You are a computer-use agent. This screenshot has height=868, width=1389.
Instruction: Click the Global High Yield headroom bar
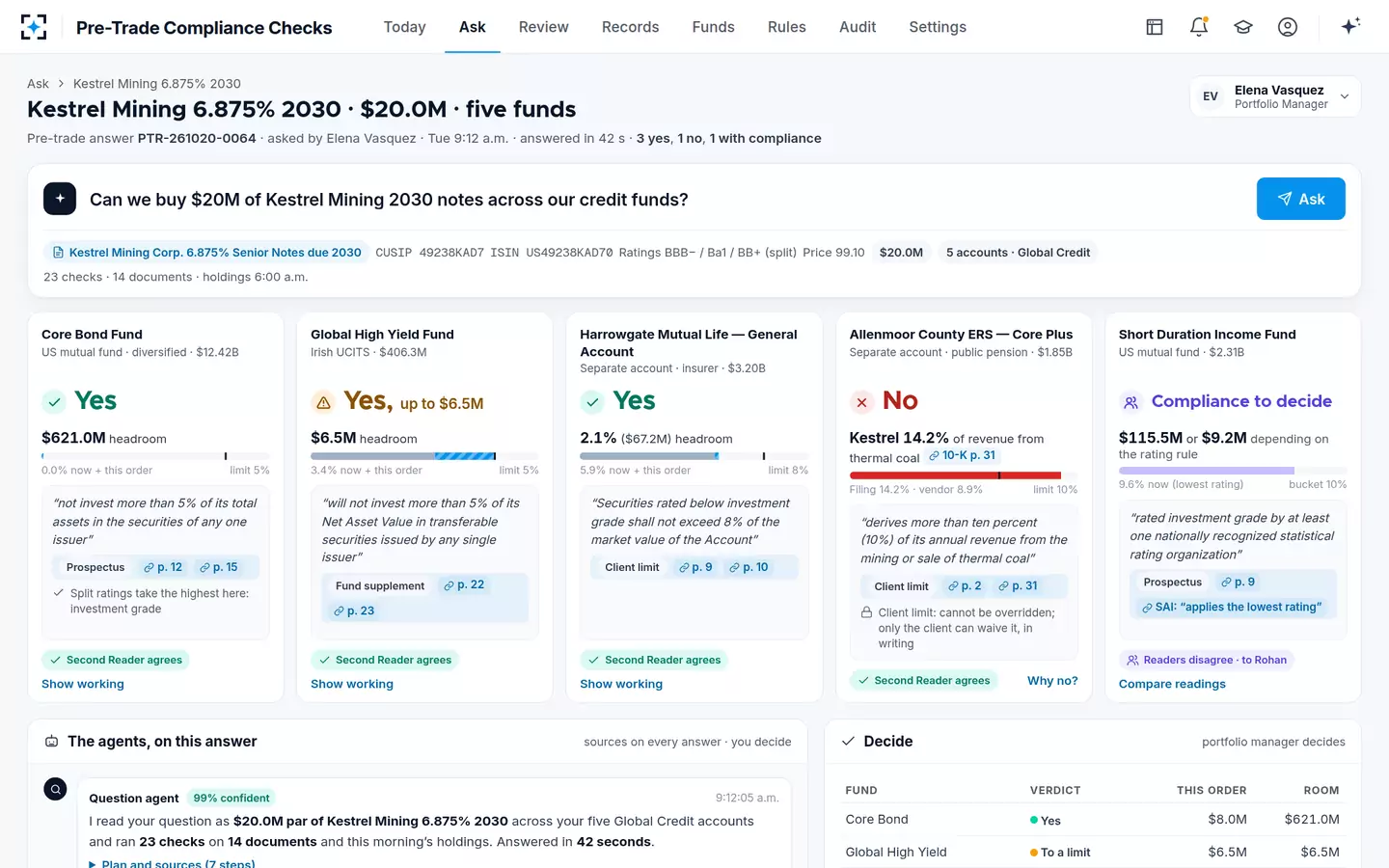click(x=424, y=456)
